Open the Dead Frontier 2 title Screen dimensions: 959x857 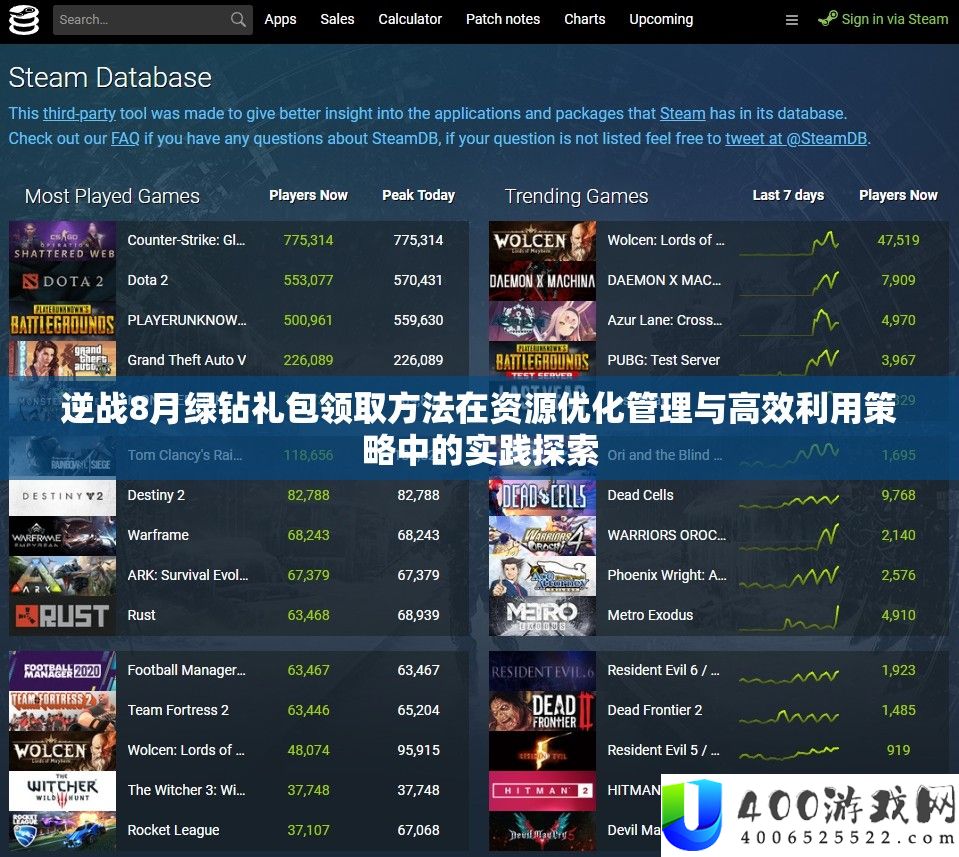[x=654, y=710]
